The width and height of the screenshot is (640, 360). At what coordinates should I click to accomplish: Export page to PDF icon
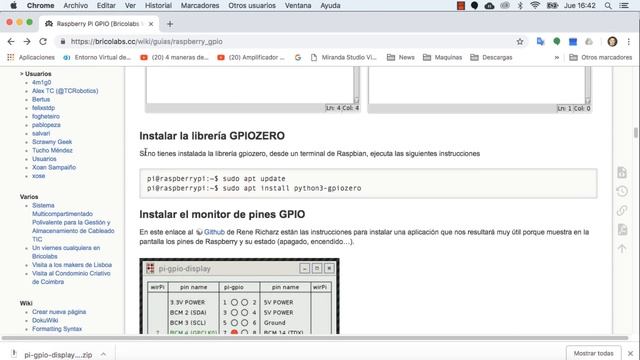tap(622, 229)
